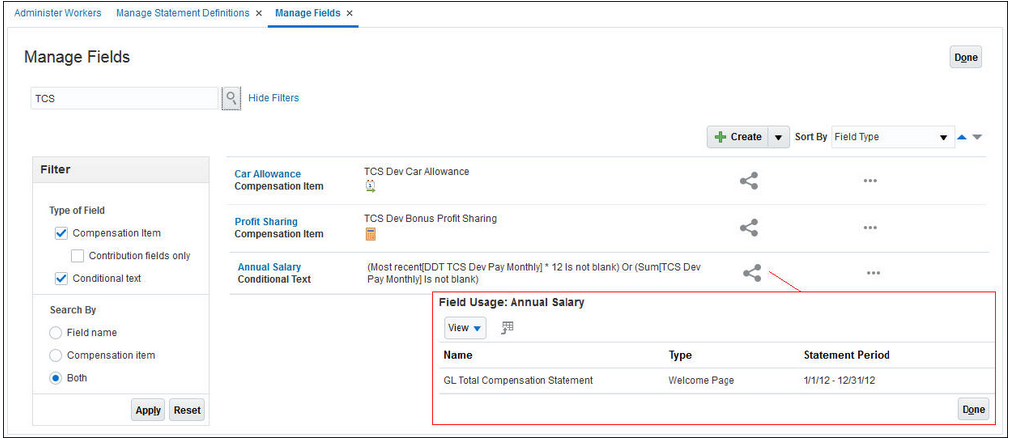The width and height of the screenshot is (1009, 439).
Task: Click the search magnifier icon
Action: click(x=231, y=98)
